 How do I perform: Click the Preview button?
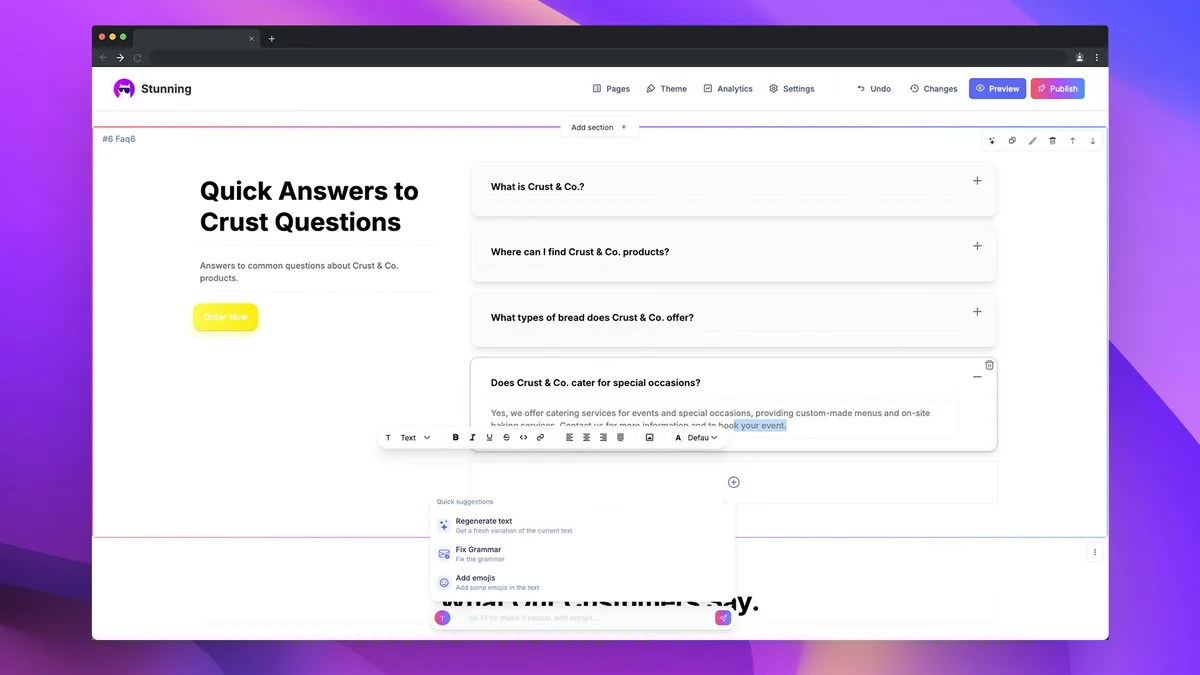pos(997,89)
